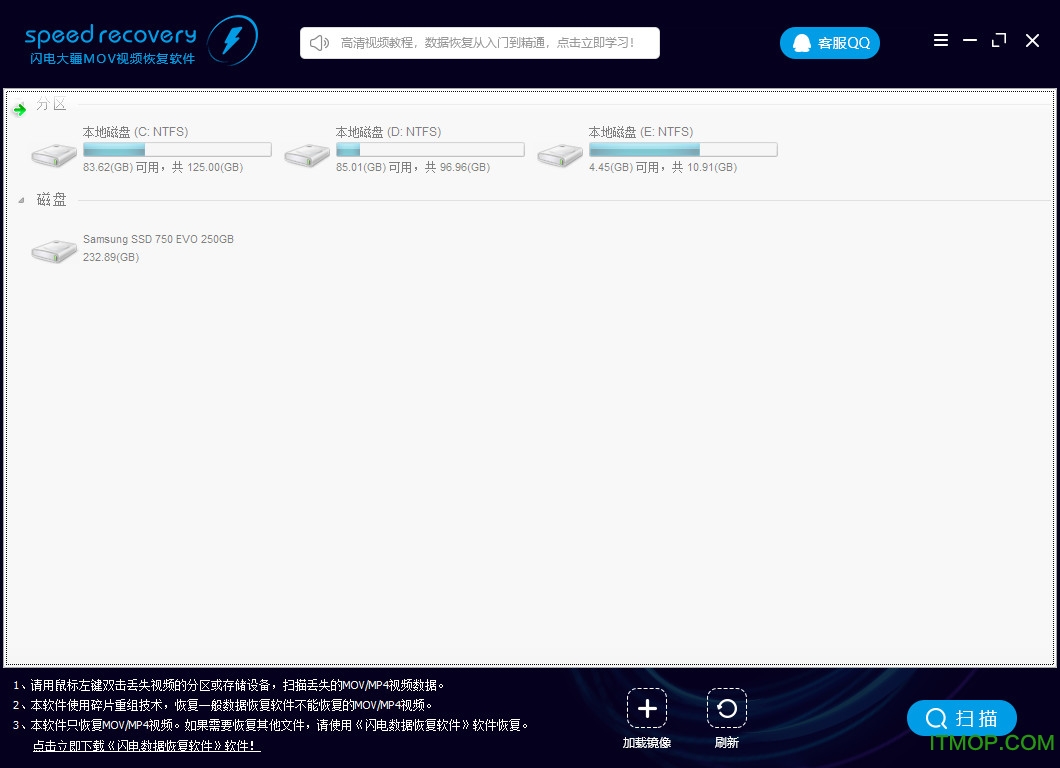Click the 磁盘 section heading
This screenshot has width=1060, height=768.
point(51,199)
